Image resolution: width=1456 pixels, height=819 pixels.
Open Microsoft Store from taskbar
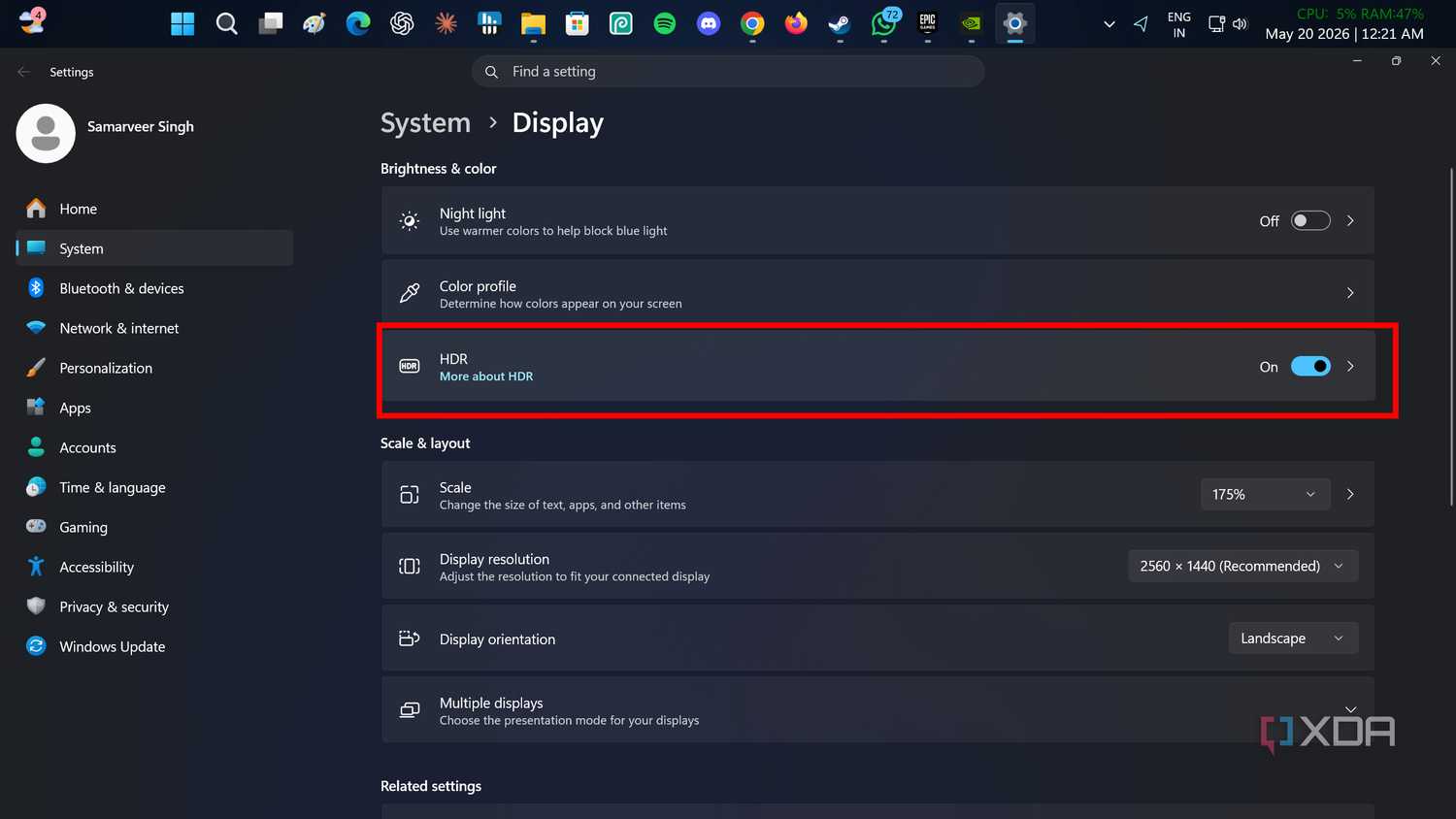click(577, 23)
